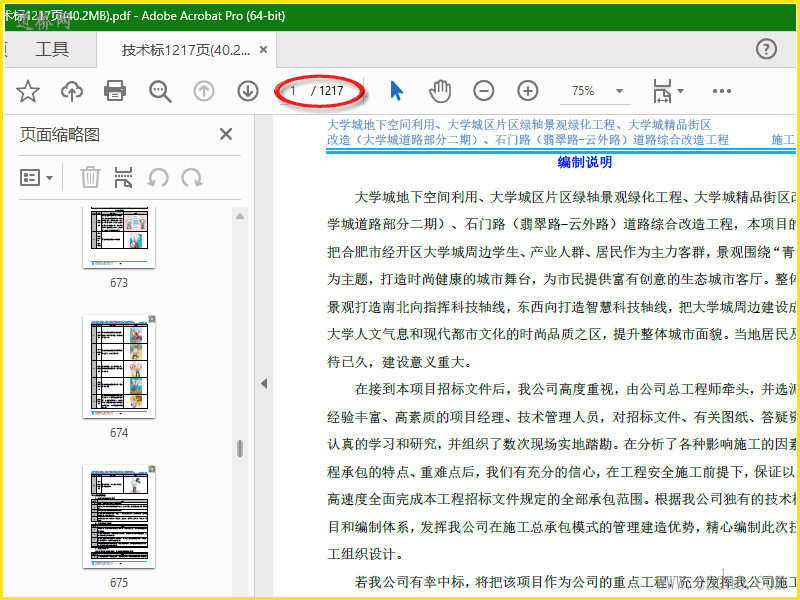Activate the hand pan tool
Image resolution: width=800 pixels, height=600 pixels.
point(440,91)
